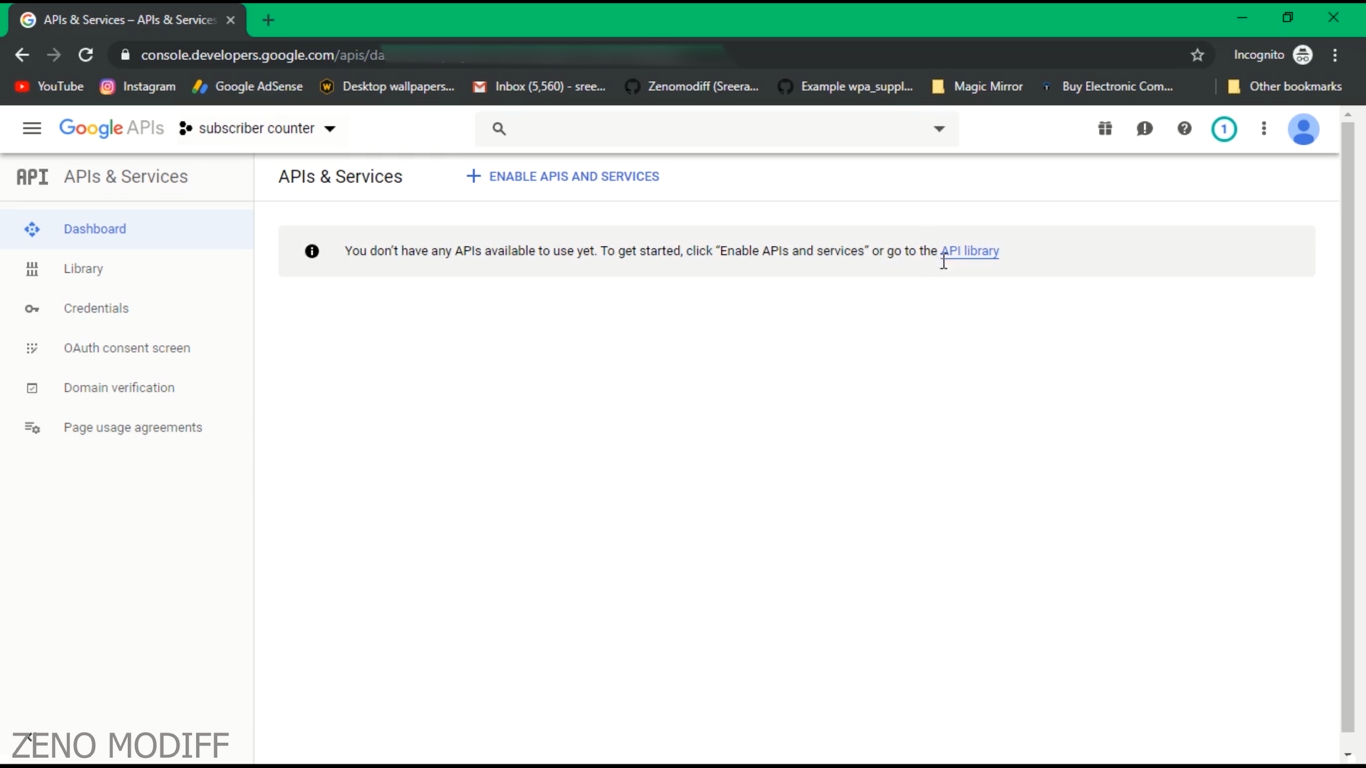Click the API logo in sidebar header
The width and height of the screenshot is (1366, 768).
[x=32, y=177]
